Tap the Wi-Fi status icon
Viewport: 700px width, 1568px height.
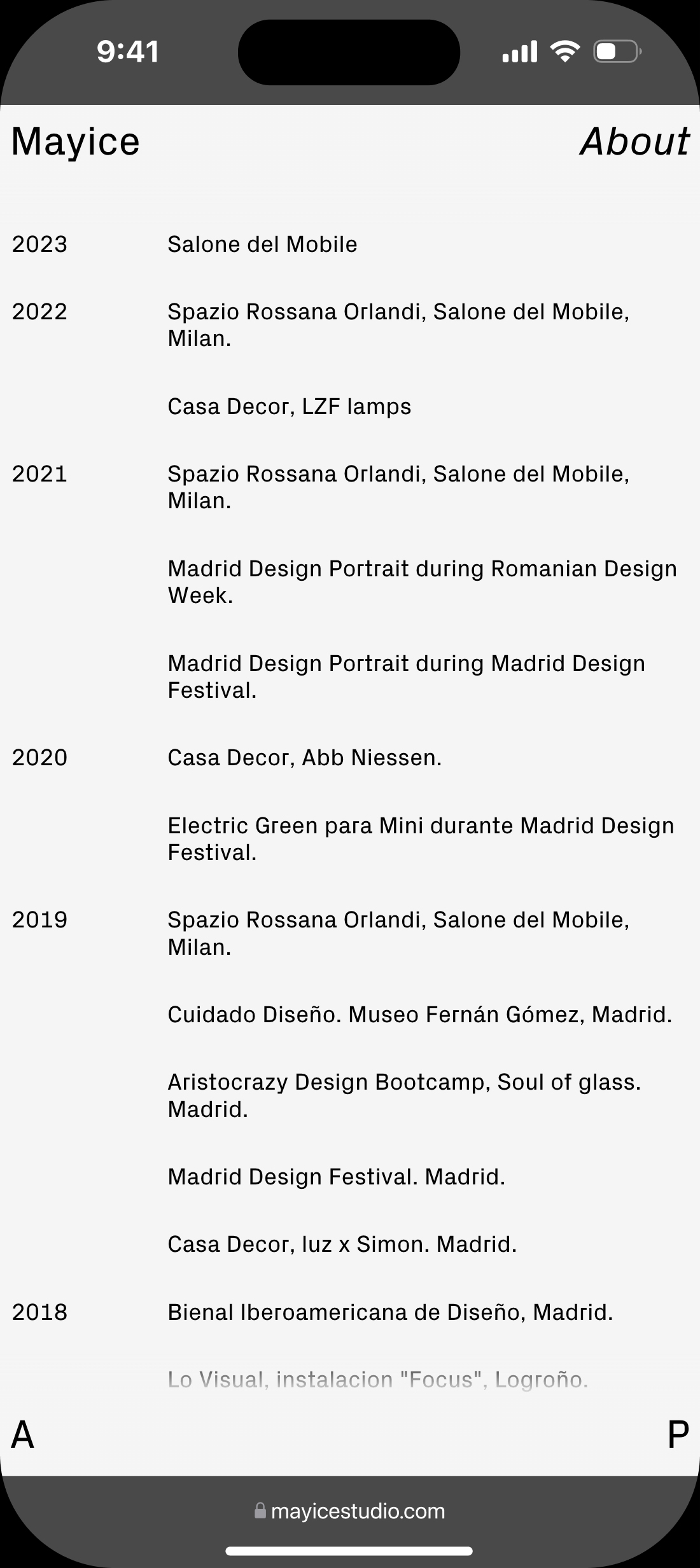point(564,51)
